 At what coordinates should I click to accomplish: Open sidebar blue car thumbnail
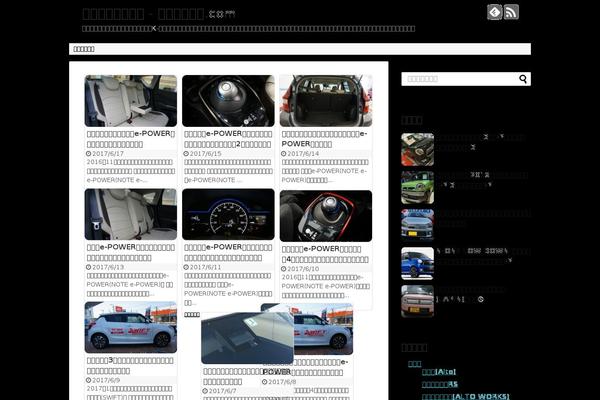417,263
